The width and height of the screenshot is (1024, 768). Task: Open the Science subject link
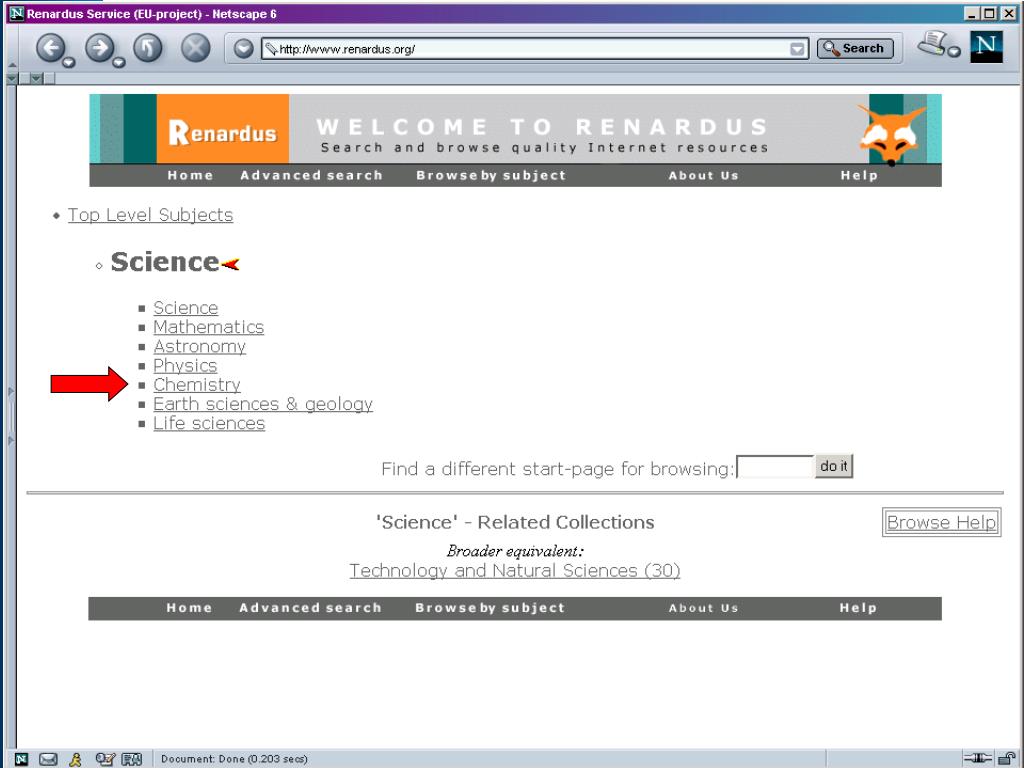pos(185,308)
